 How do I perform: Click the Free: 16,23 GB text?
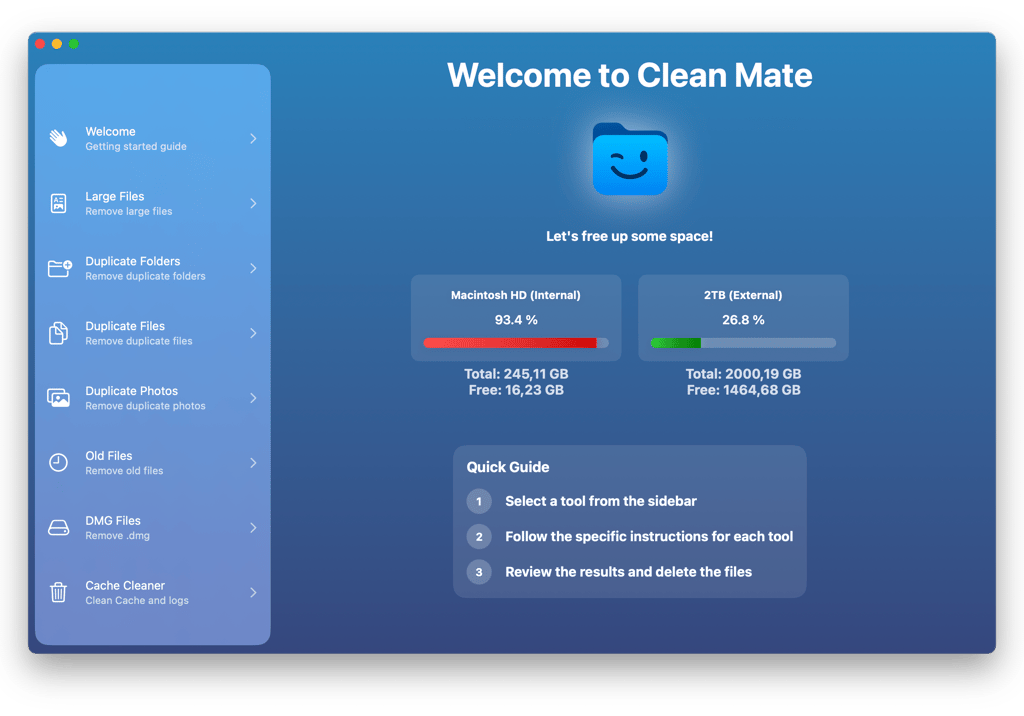(516, 390)
